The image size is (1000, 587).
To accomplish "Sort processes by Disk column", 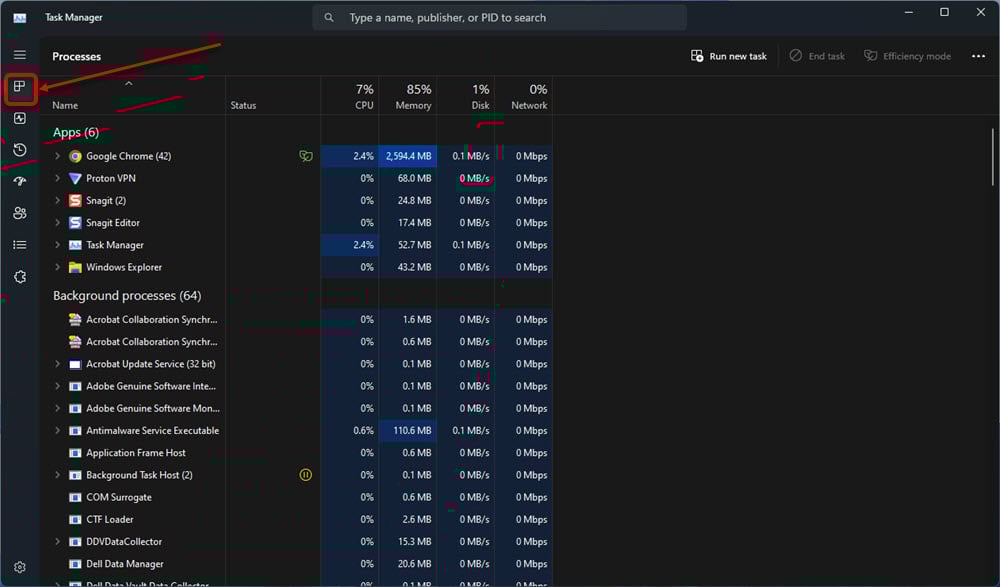I will coord(466,96).
